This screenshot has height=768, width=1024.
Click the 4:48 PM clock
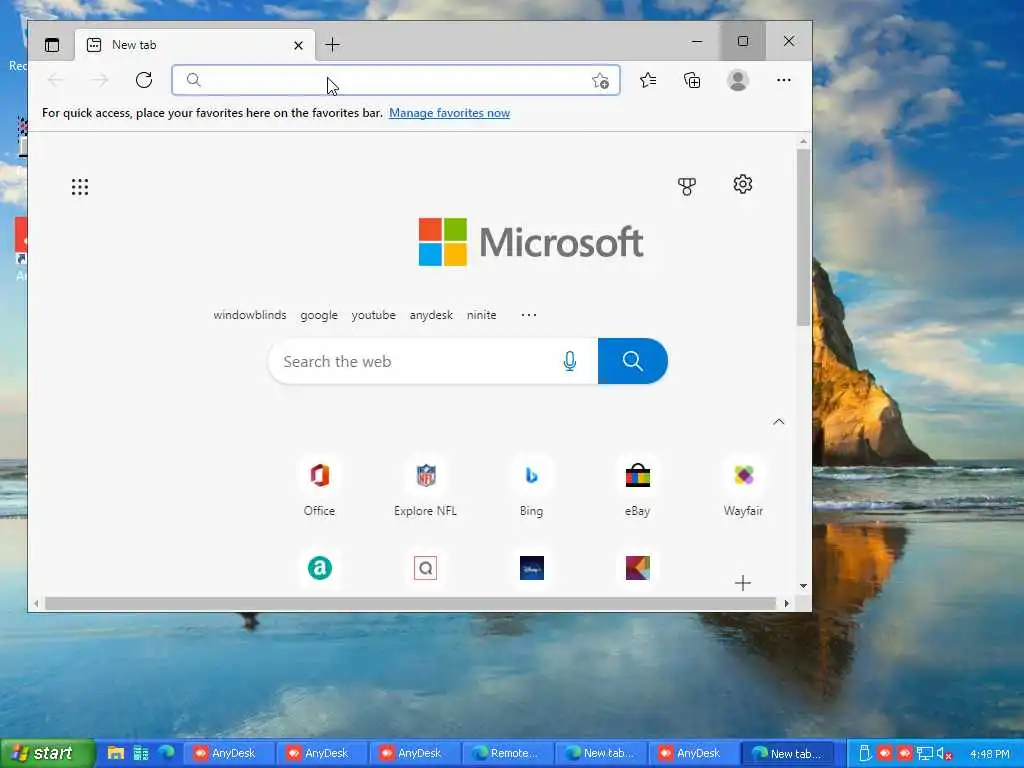tap(990, 754)
